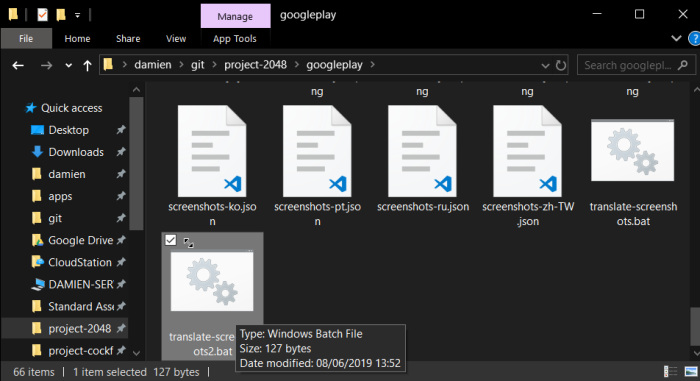Click the search magnifier icon
This screenshot has height=381, width=700.
coord(683,65)
